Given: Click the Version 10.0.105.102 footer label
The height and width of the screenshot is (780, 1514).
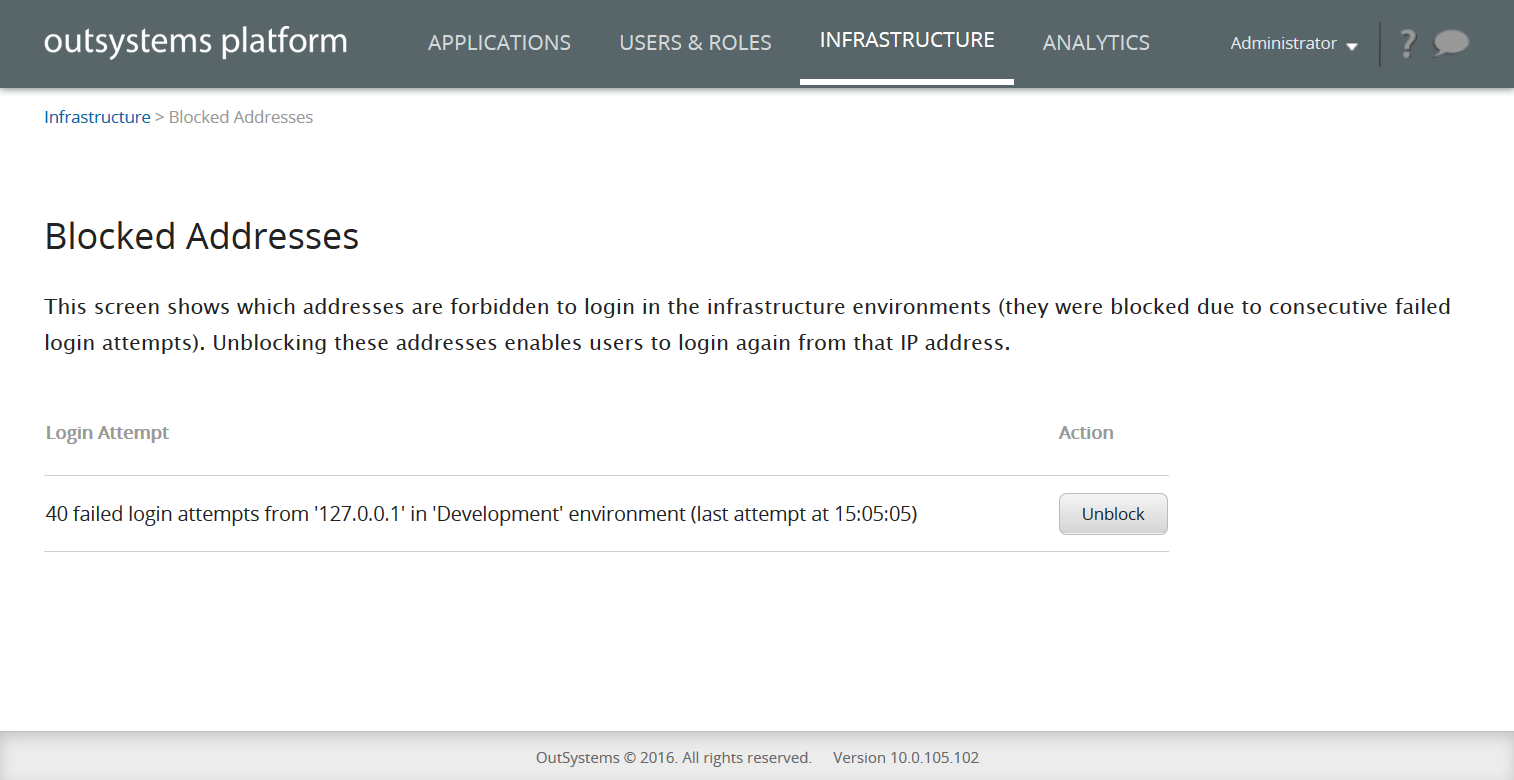Looking at the screenshot, I should 905,757.
